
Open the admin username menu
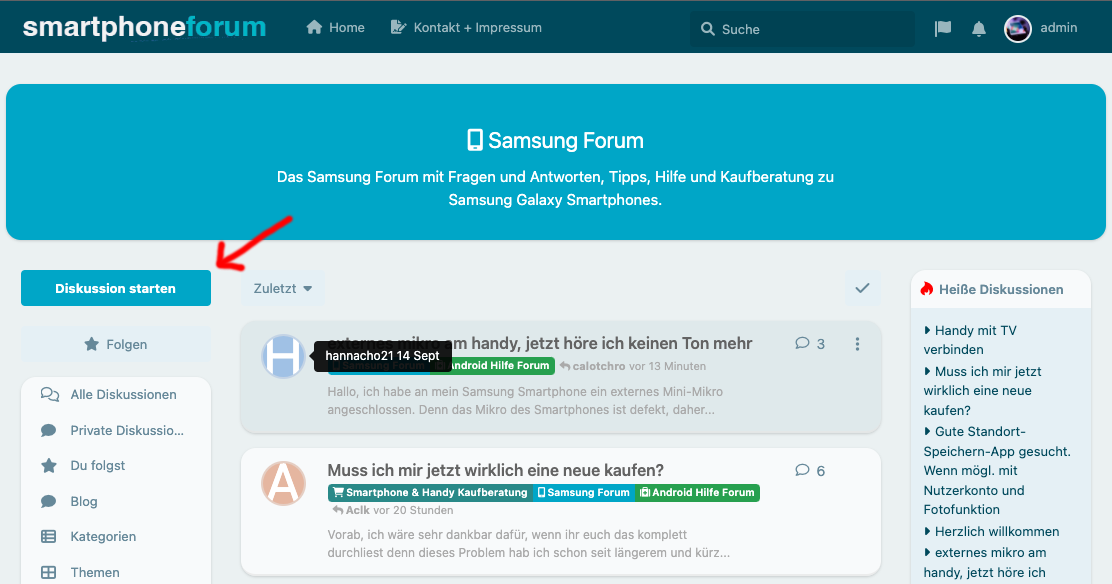pos(1058,28)
